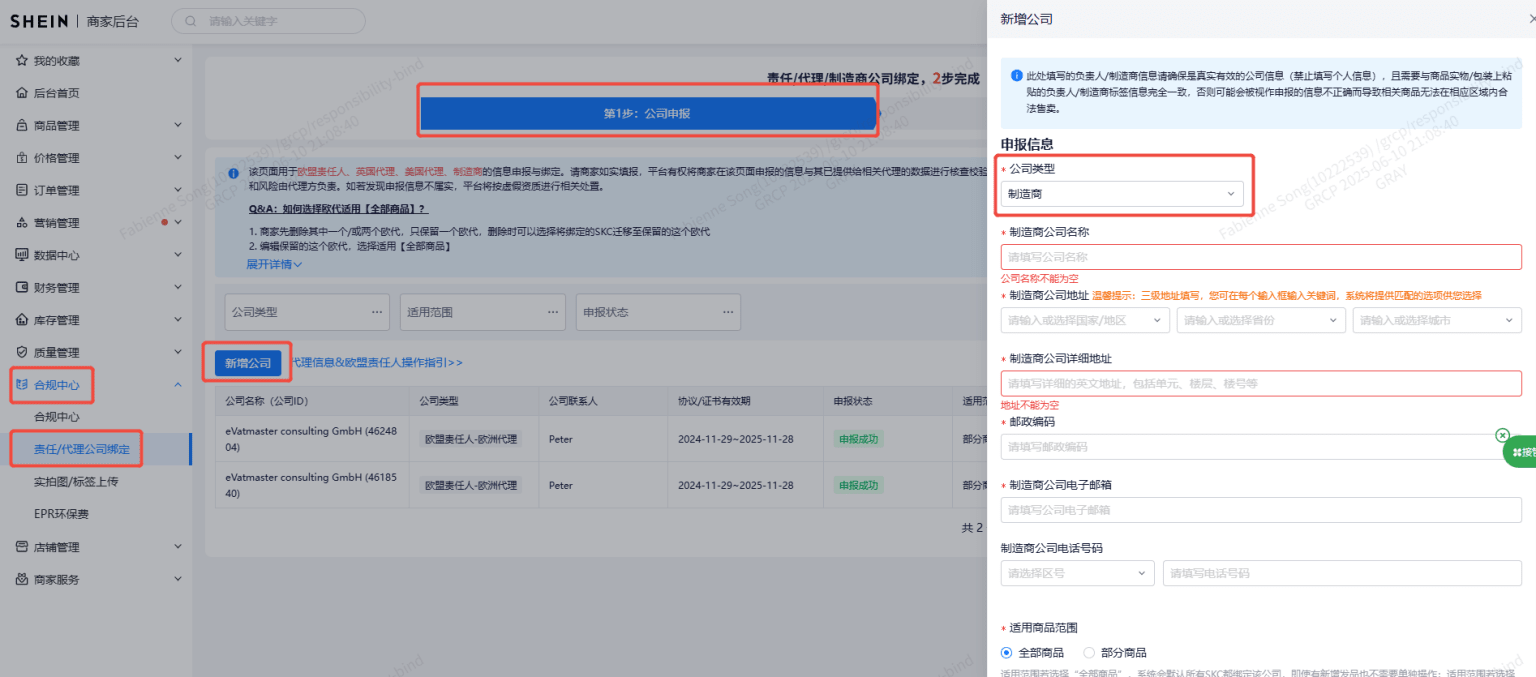Click the 制造商公司名称 input field
Image resolution: width=1536 pixels, height=677 pixels.
1260,257
